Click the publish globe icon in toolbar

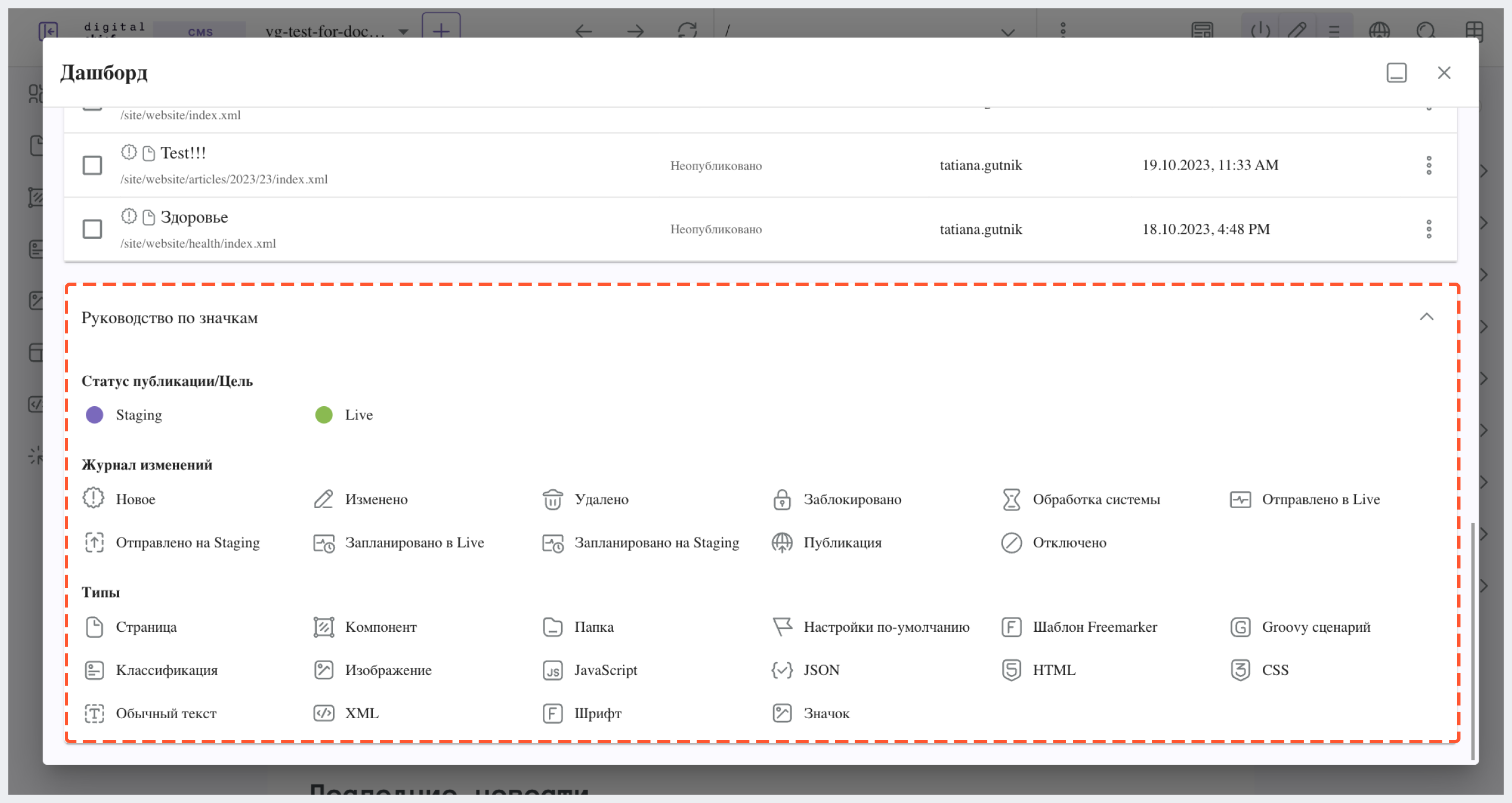(x=1379, y=30)
